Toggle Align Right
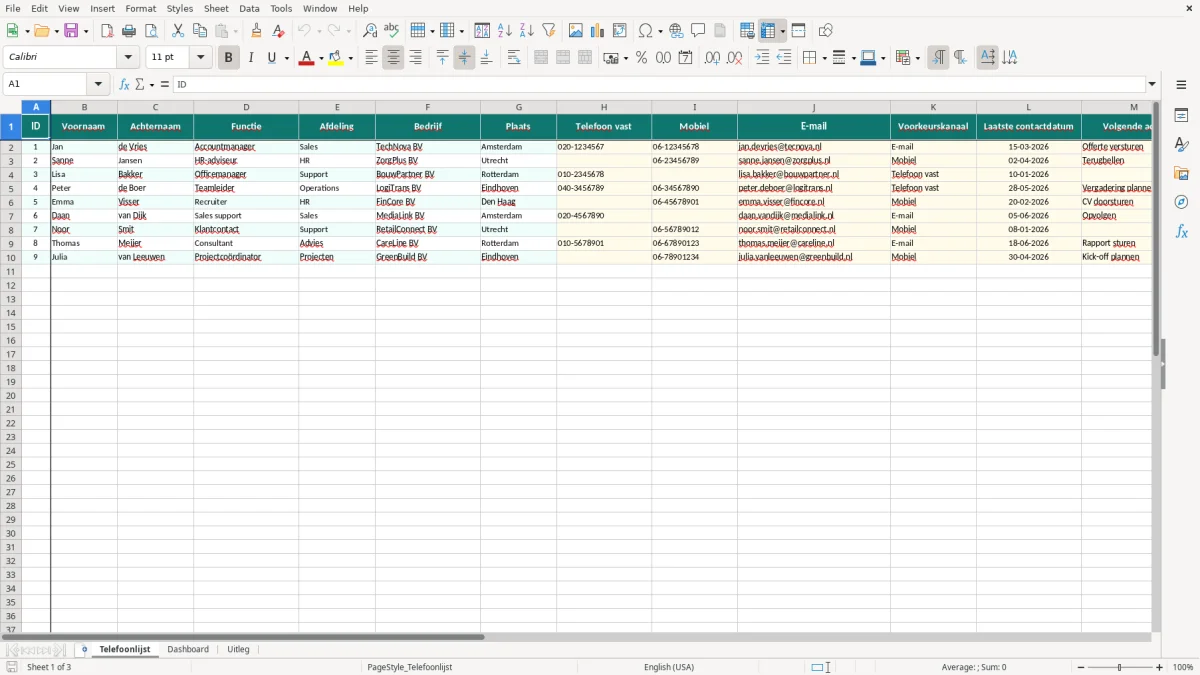1200x675 pixels. pyautogui.click(x=415, y=58)
